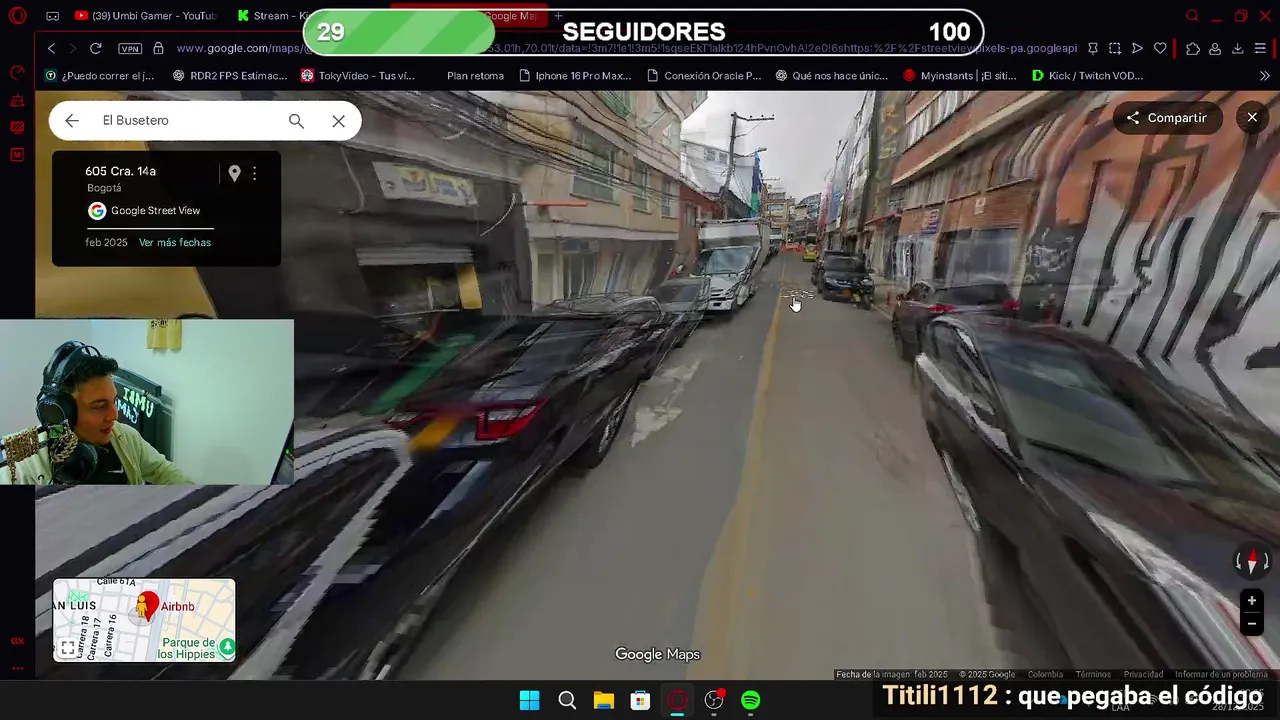Open File Explorer from taskbar

tap(604, 700)
